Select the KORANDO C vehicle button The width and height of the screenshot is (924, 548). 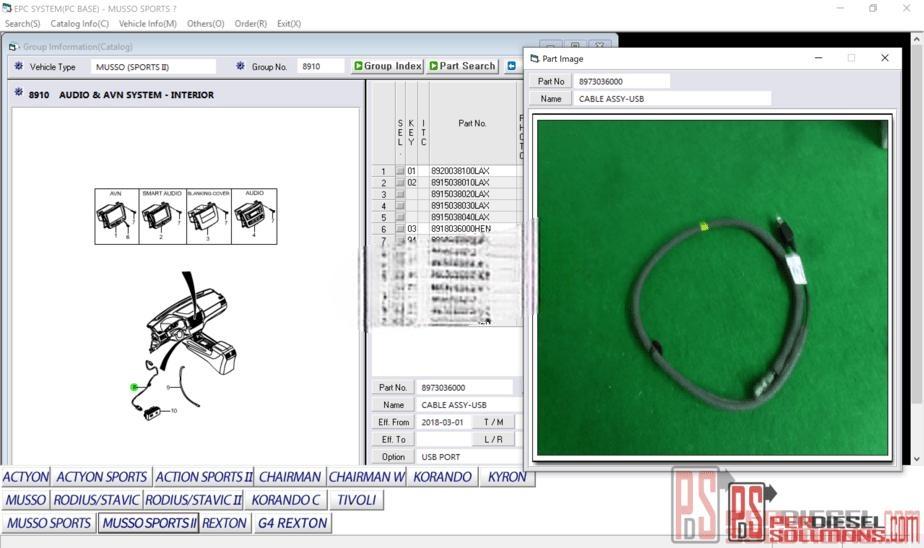(x=286, y=500)
